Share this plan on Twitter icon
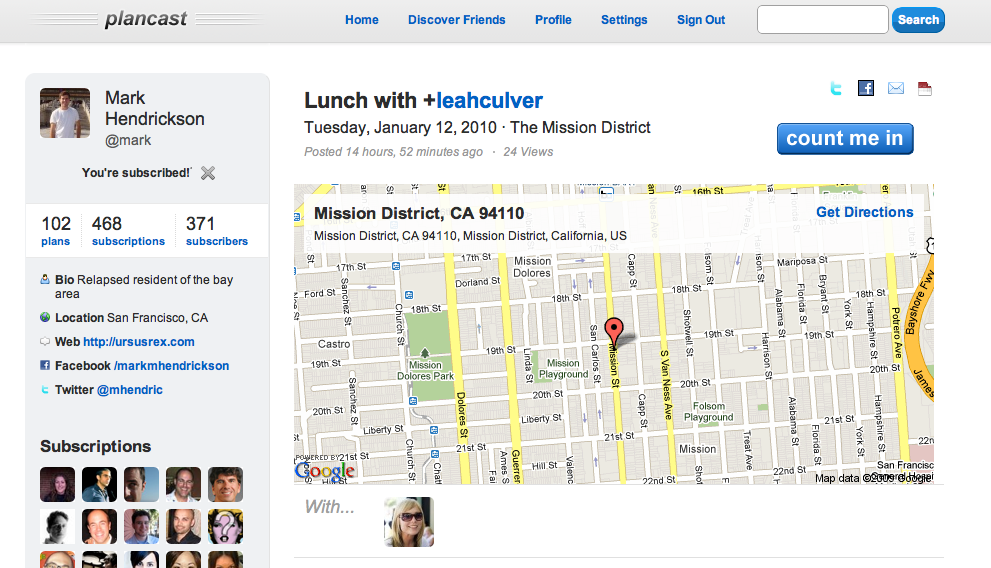This screenshot has width=991, height=568. coord(836,88)
